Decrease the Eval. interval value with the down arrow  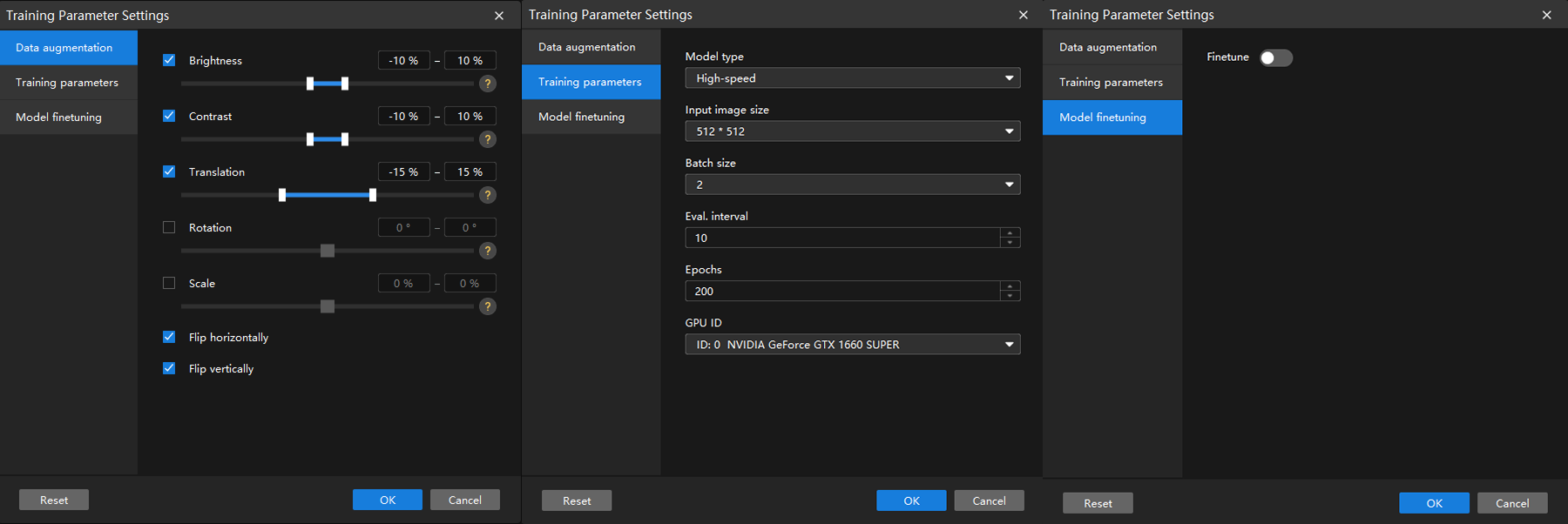[1010, 243]
